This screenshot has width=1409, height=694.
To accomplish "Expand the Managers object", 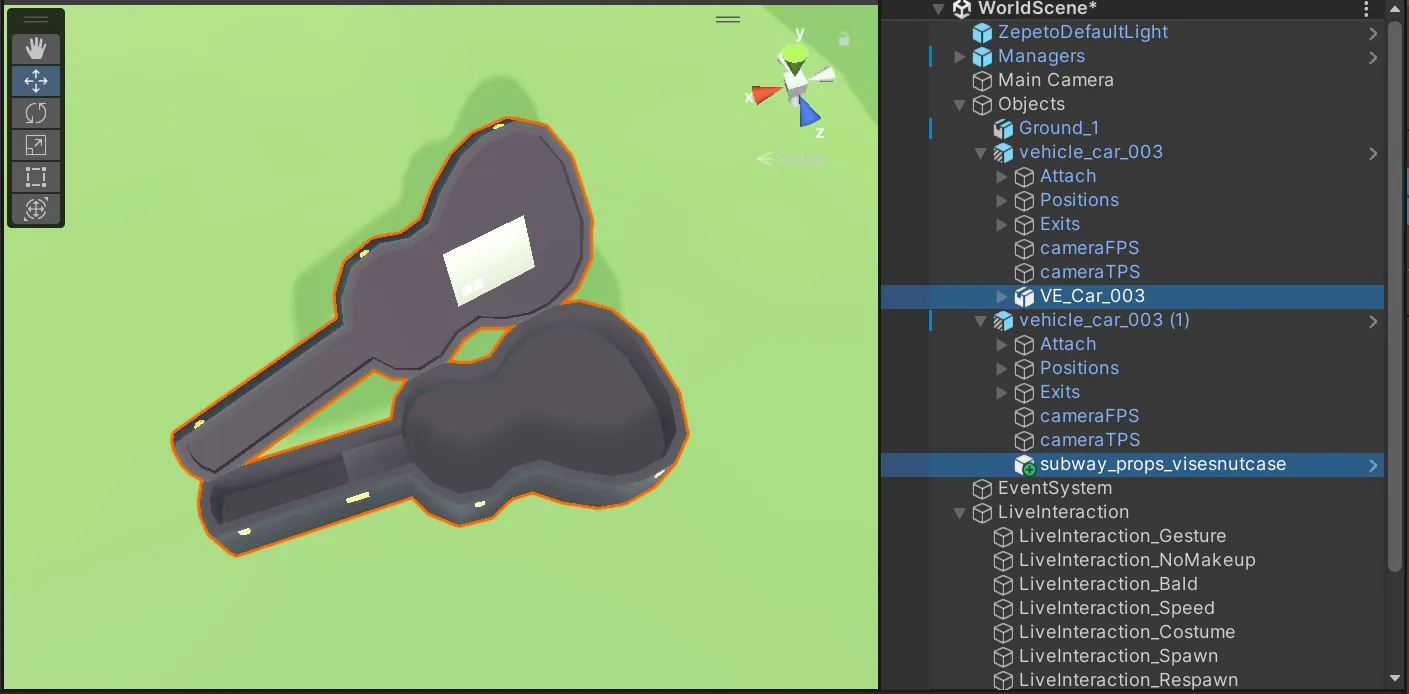I will (960, 57).
